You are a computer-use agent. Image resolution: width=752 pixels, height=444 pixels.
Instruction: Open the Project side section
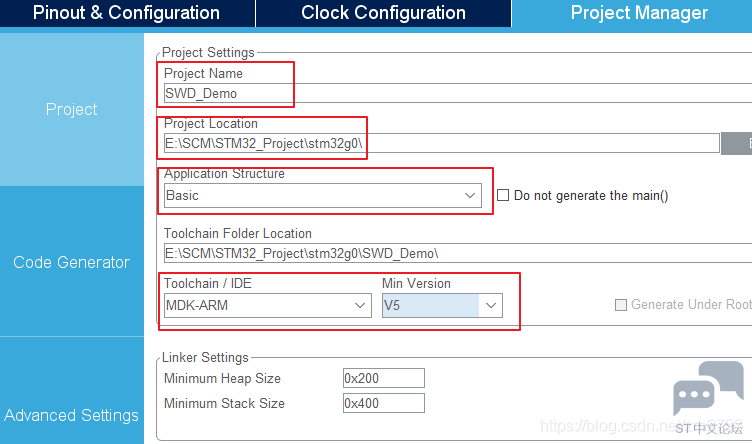(x=71, y=109)
